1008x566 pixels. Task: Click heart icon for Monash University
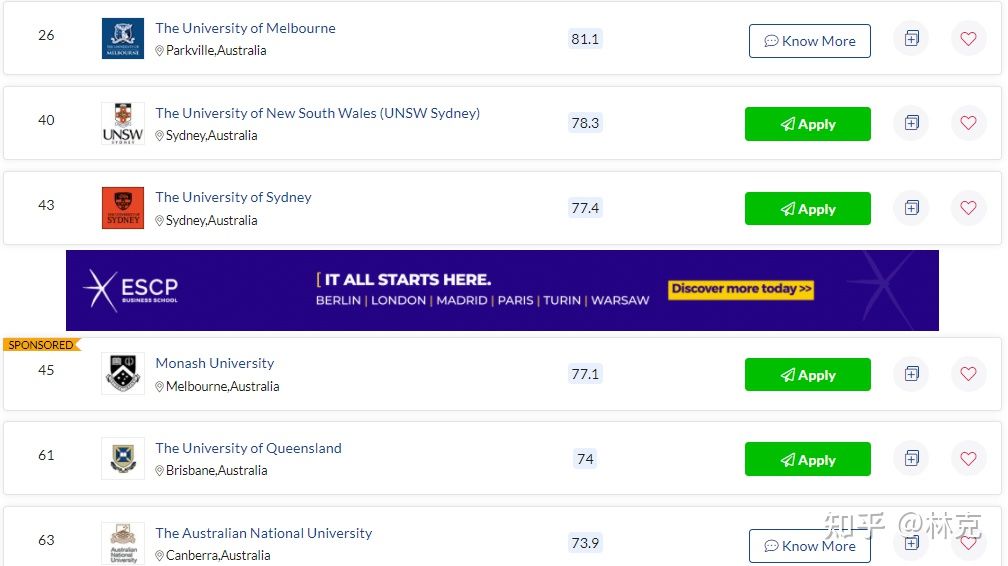(x=968, y=374)
